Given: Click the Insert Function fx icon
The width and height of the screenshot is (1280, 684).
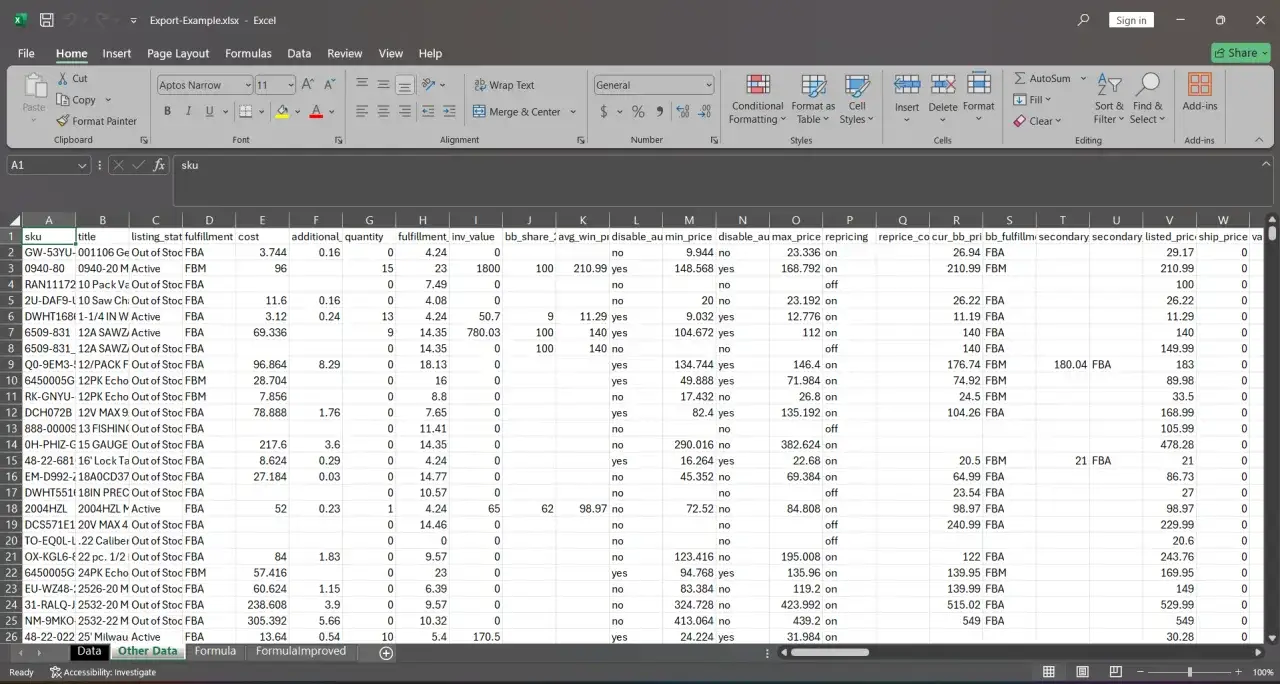Looking at the screenshot, I should click(159, 165).
